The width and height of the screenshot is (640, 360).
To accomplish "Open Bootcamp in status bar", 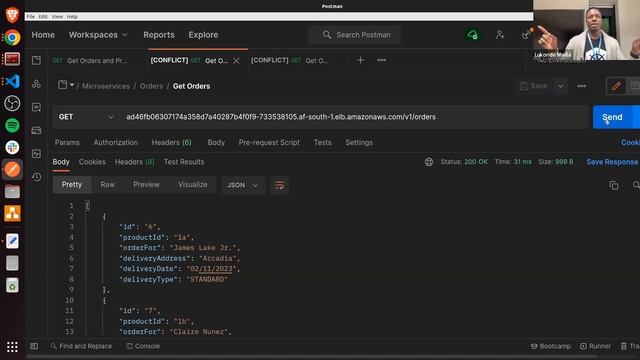I will click(550, 346).
